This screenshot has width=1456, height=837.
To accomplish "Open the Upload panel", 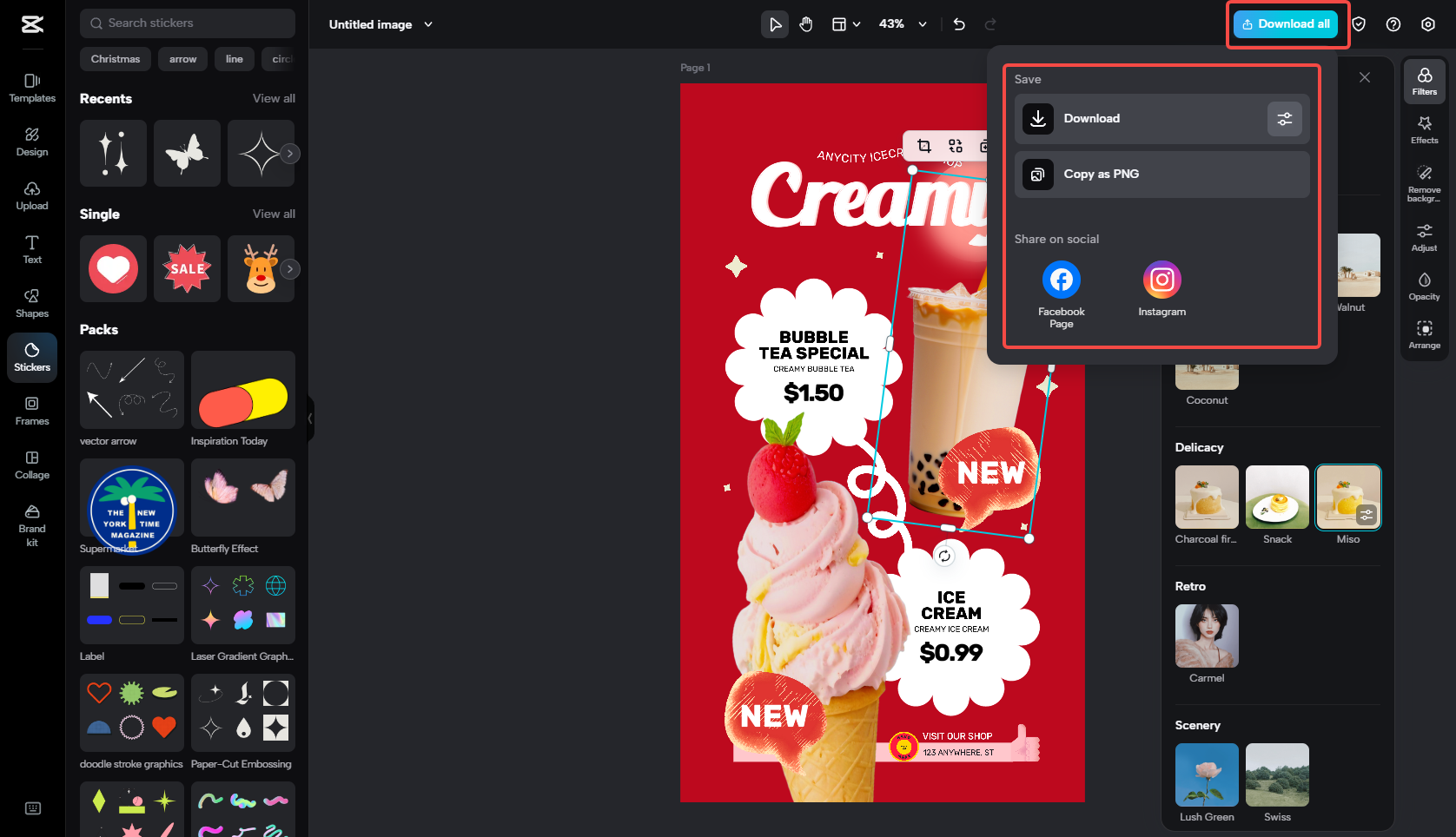I will (x=32, y=196).
